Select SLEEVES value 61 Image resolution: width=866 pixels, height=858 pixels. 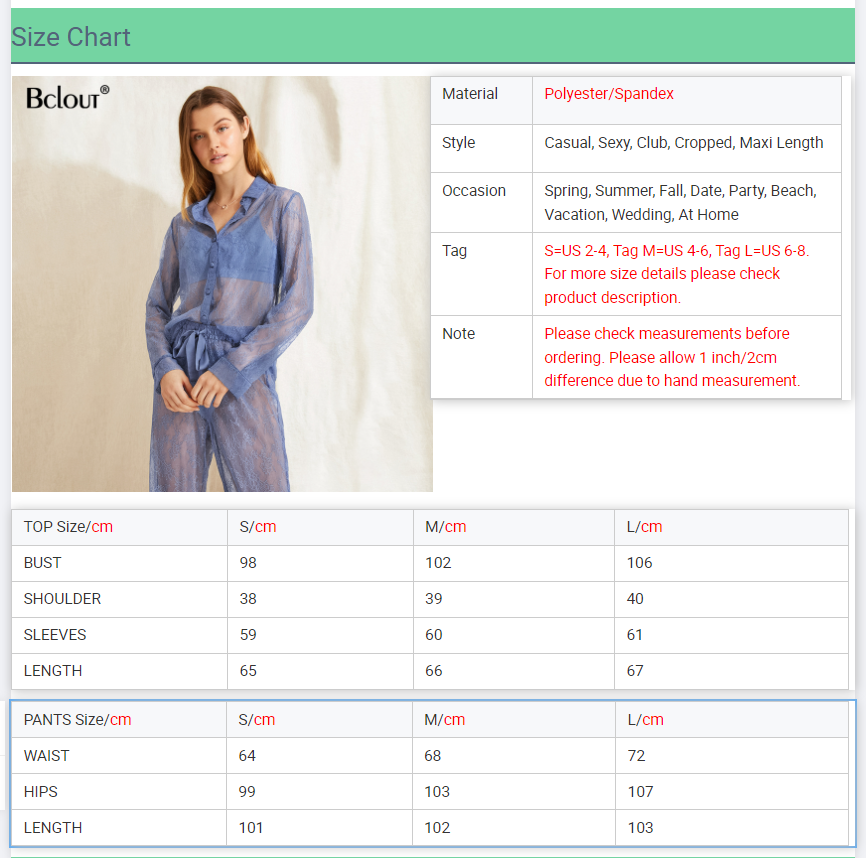pyautogui.click(x=635, y=635)
